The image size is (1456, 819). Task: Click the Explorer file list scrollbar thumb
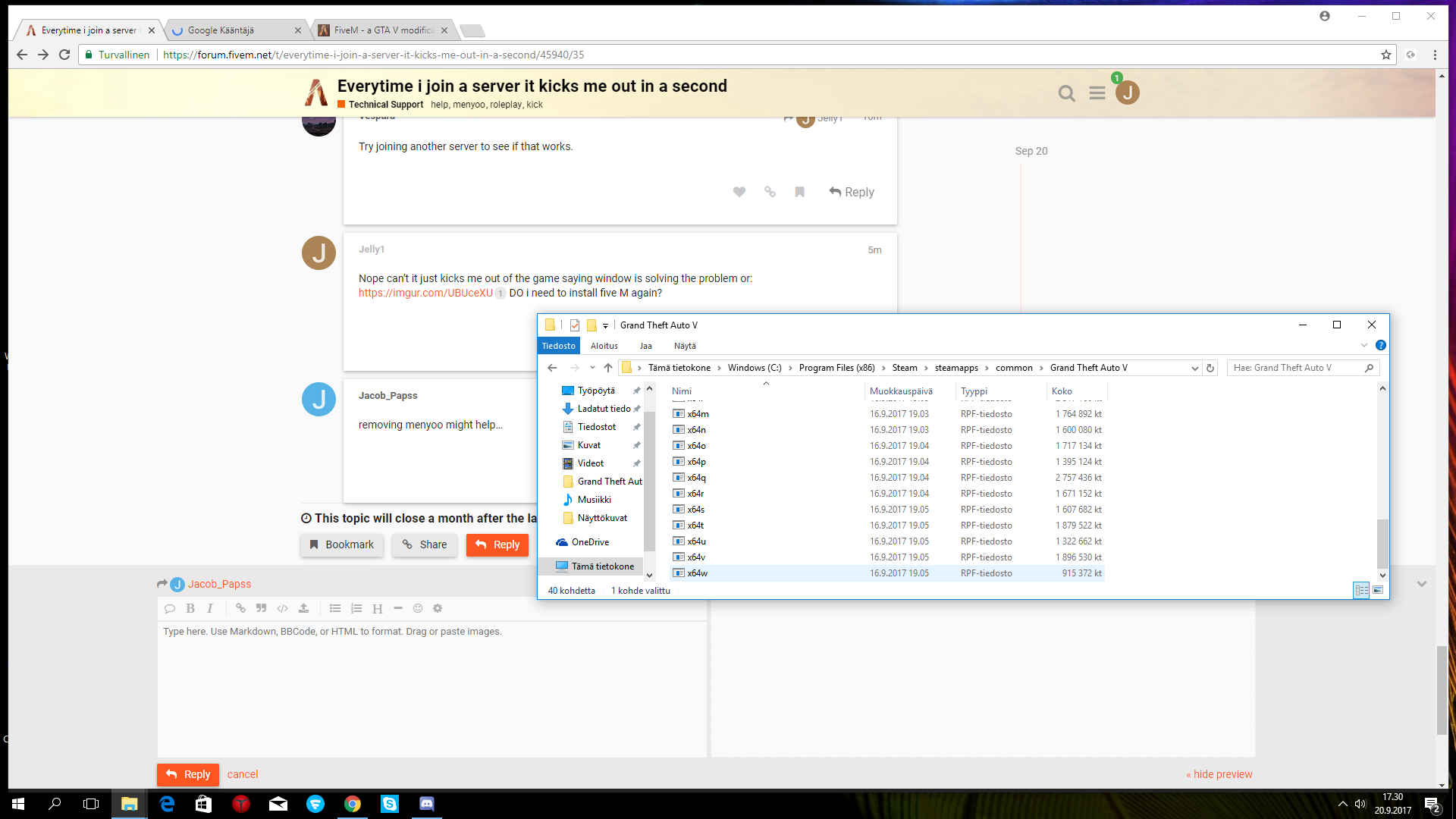(1382, 544)
